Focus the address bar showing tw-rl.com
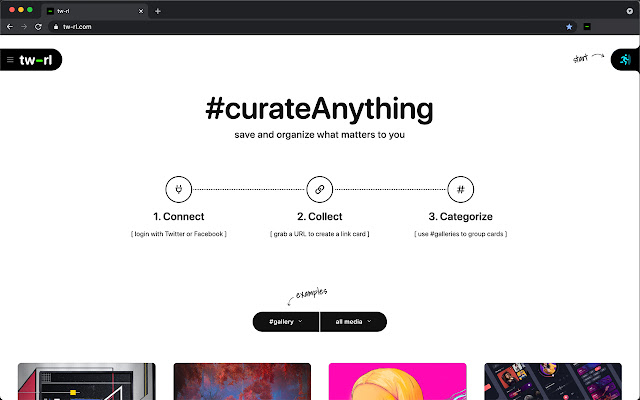The width and height of the screenshot is (640, 400). (x=300, y=27)
